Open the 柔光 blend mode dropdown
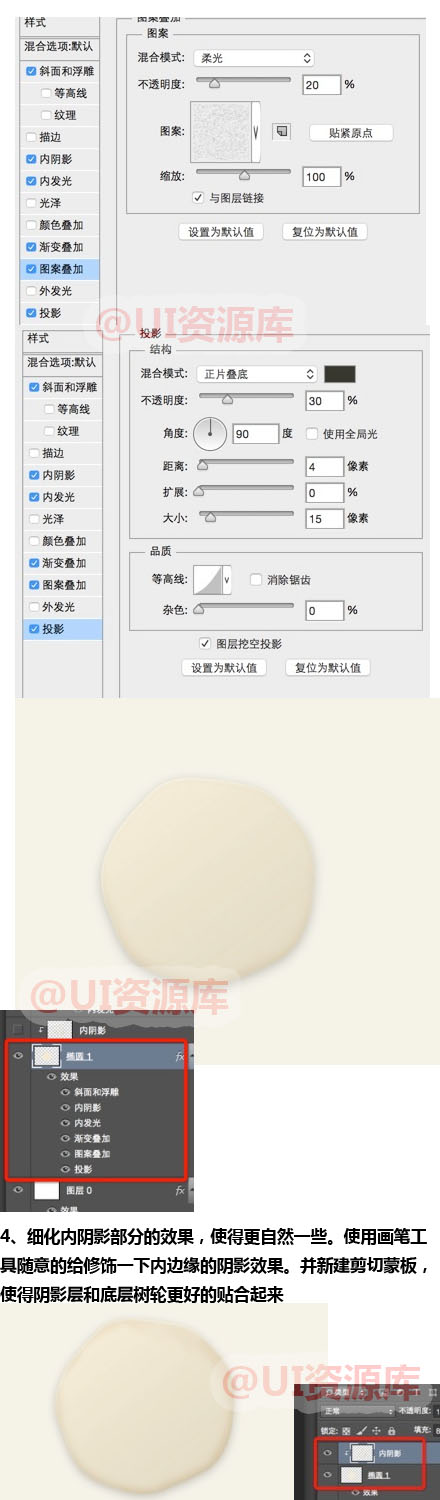 253,59
